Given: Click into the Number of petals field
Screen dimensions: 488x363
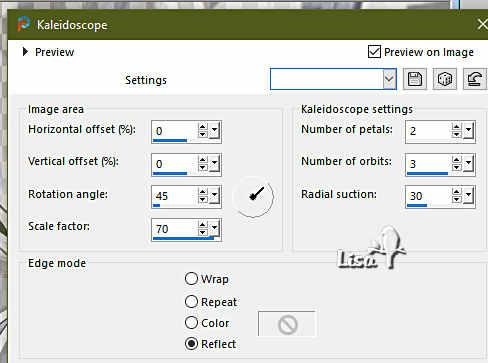Looking at the screenshot, I should tap(429, 130).
